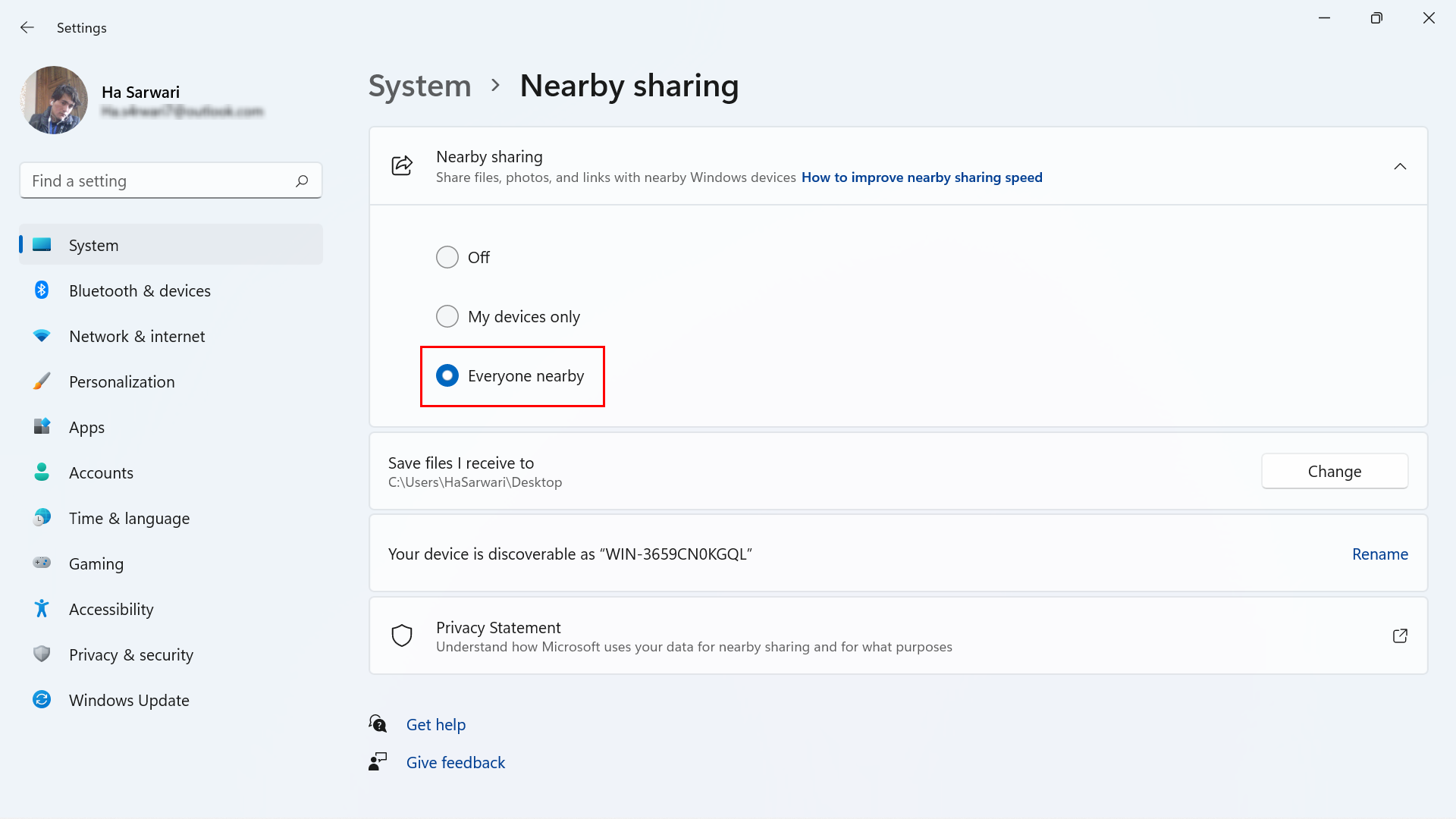This screenshot has width=1456, height=819.
Task: Open Accounts settings via its icon
Action: (x=42, y=472)
